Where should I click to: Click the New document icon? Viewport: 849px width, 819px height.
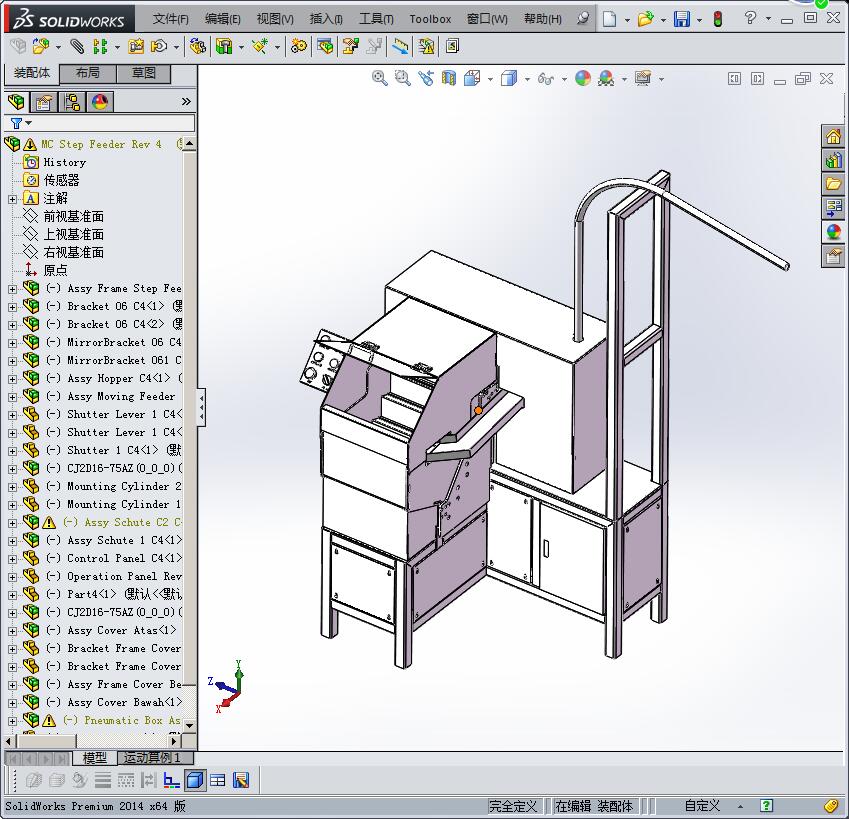(610, 19)
